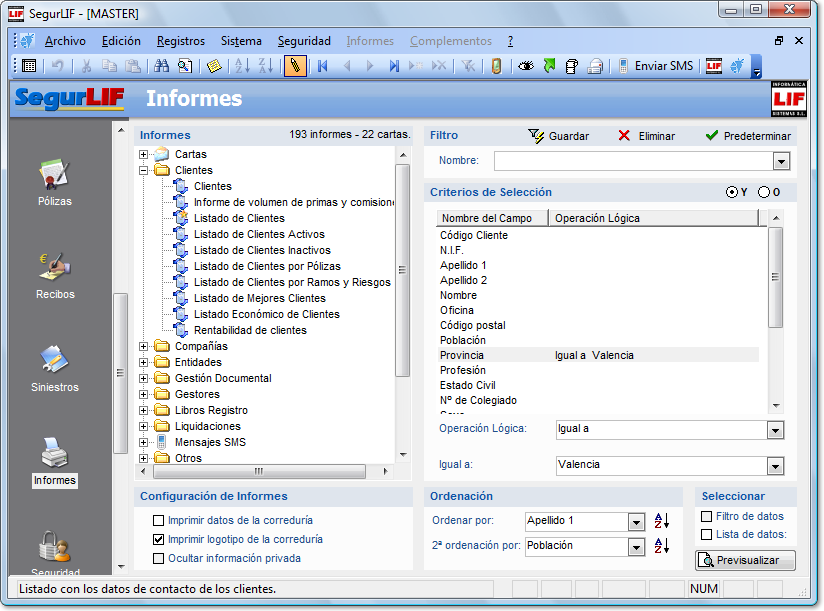Uncheck Imprimir logotipo de la correduría
The image size is (824, 611).
(x=158, y=539)
